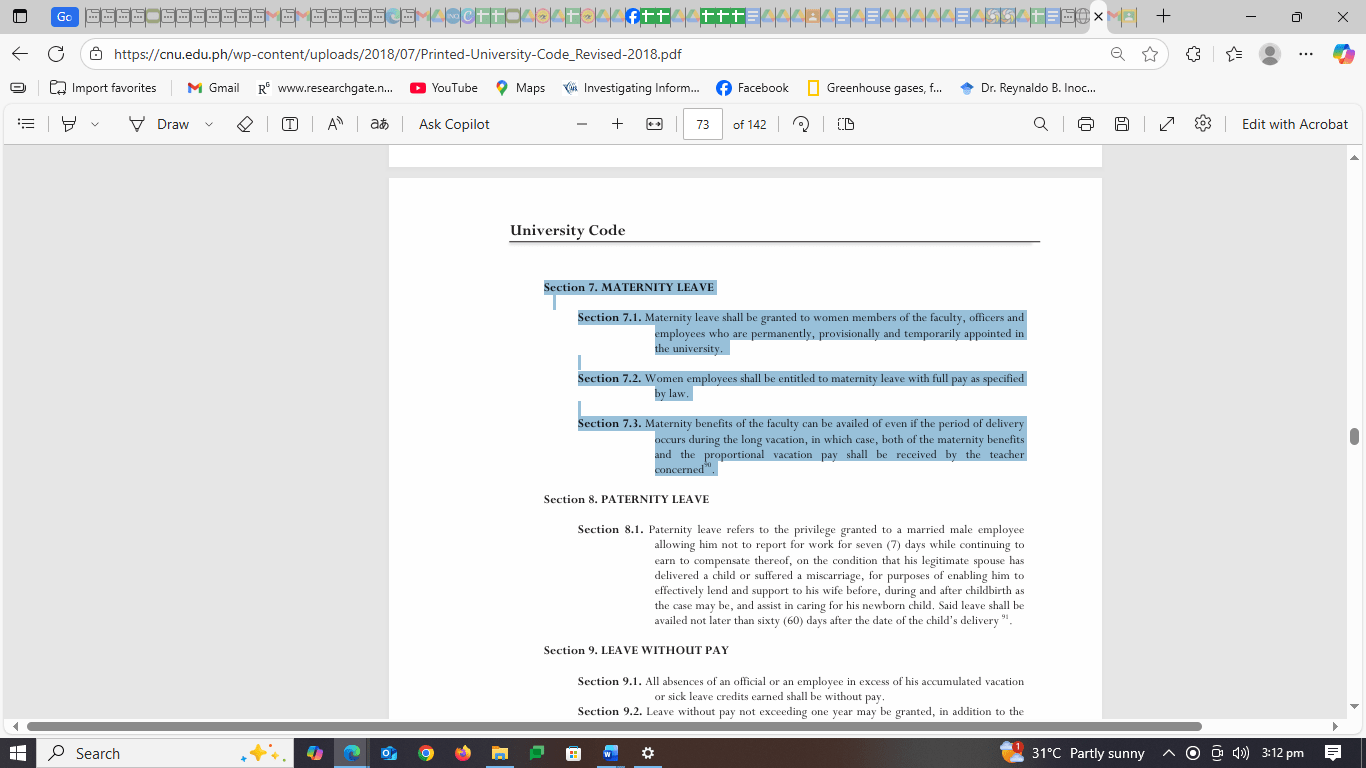The width and height of the screenshot is (1366, 768).
Task: Print the PDF document
Action: [1086, 124]
